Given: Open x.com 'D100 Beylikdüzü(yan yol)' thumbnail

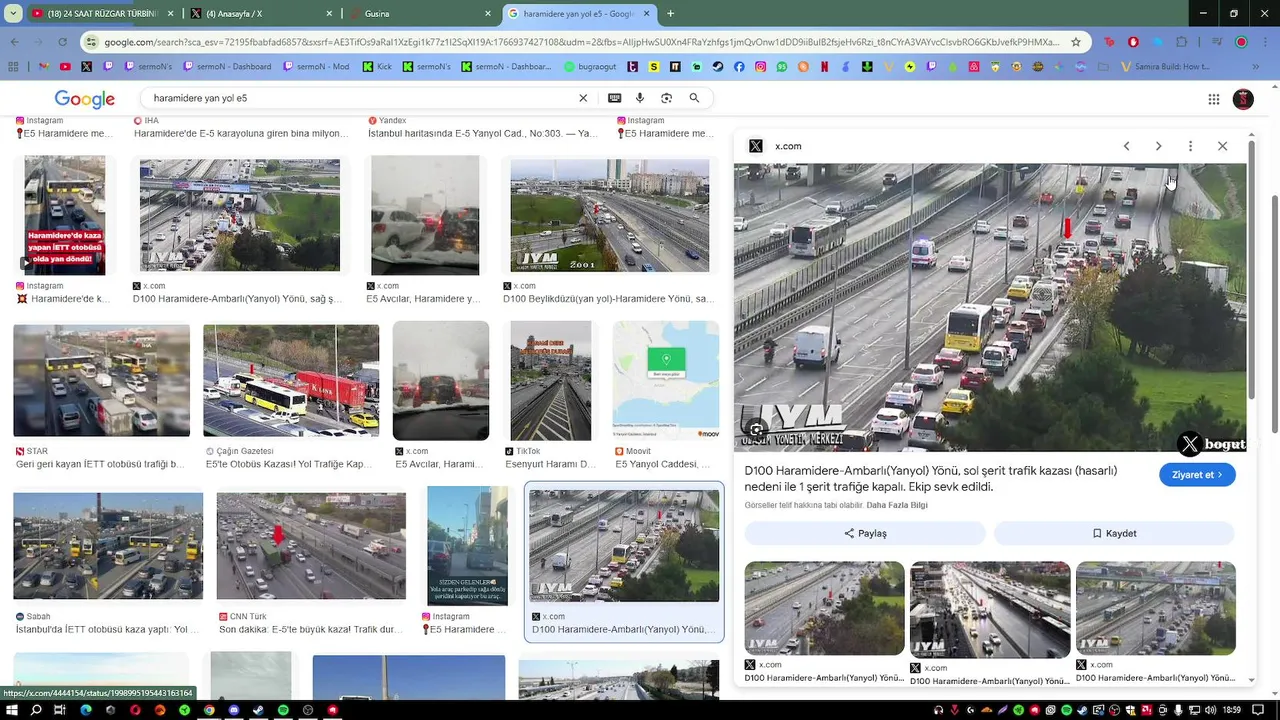Looking at the screenshot, I should point(610,215).
